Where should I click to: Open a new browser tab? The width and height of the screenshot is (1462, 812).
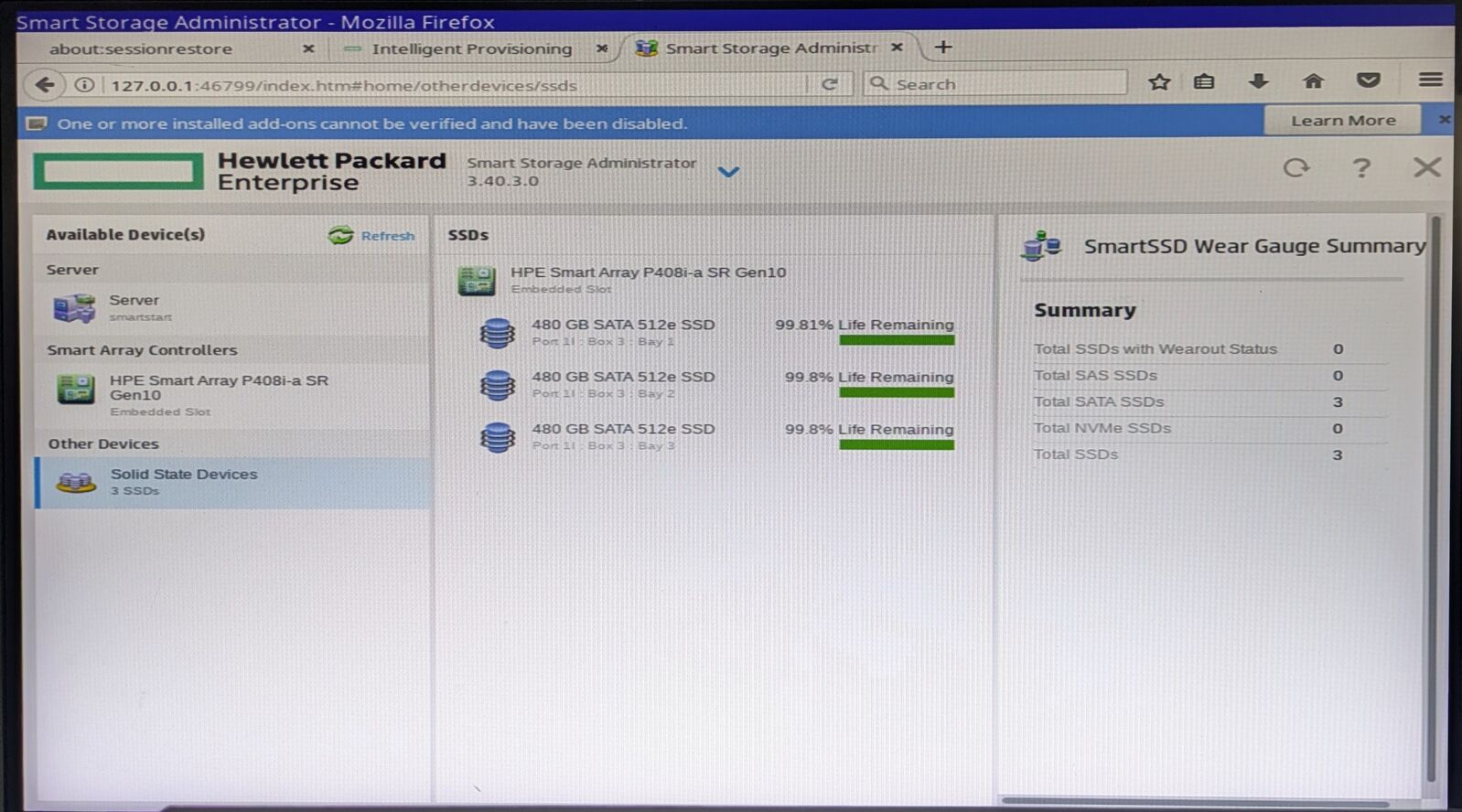(943, 48)
